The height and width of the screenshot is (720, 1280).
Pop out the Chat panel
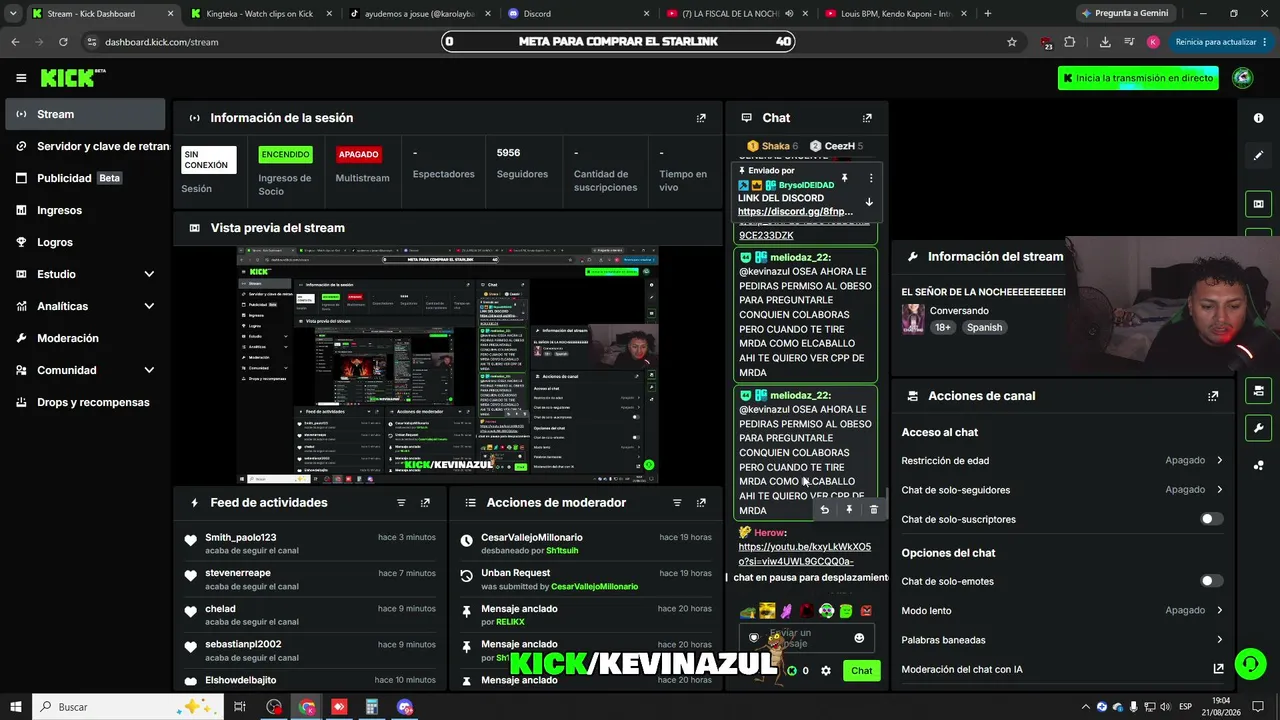(x=867, y=118)
